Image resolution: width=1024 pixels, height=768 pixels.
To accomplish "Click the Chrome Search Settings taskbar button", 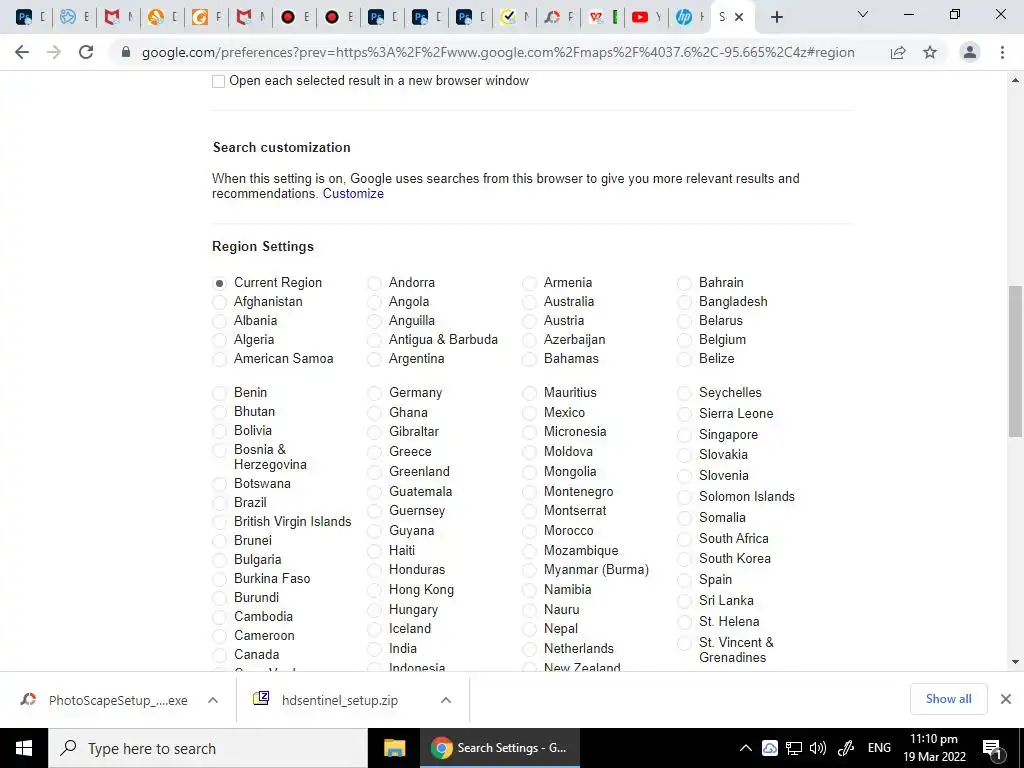I will [x=500, y=748].
